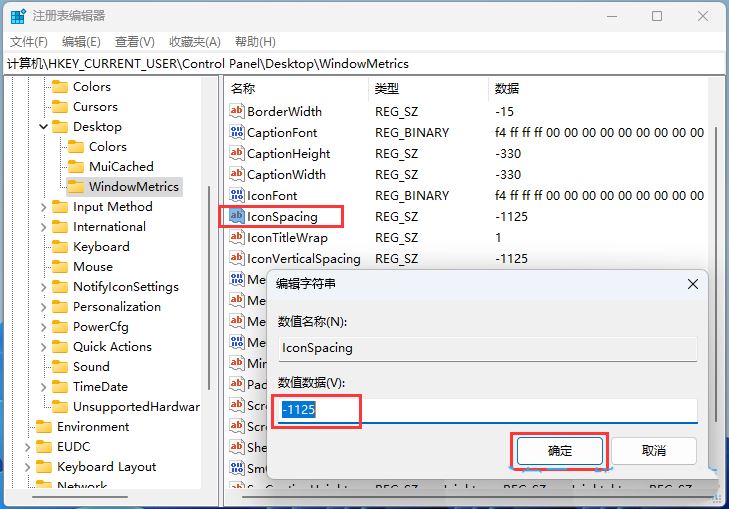Click the IconFont binary value icon
Image resolution: width=729 pixels, height=509 pixels.
pos(237,196)
